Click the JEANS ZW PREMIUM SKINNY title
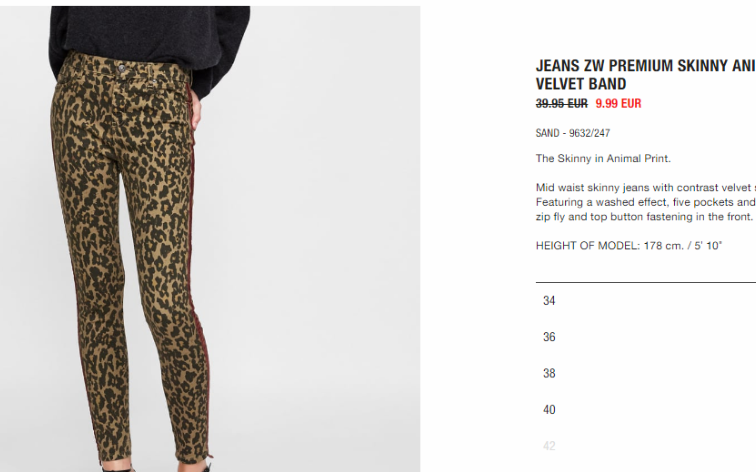Screen dimensions: 756x472 pyautogui.click(x=646, y=66)
